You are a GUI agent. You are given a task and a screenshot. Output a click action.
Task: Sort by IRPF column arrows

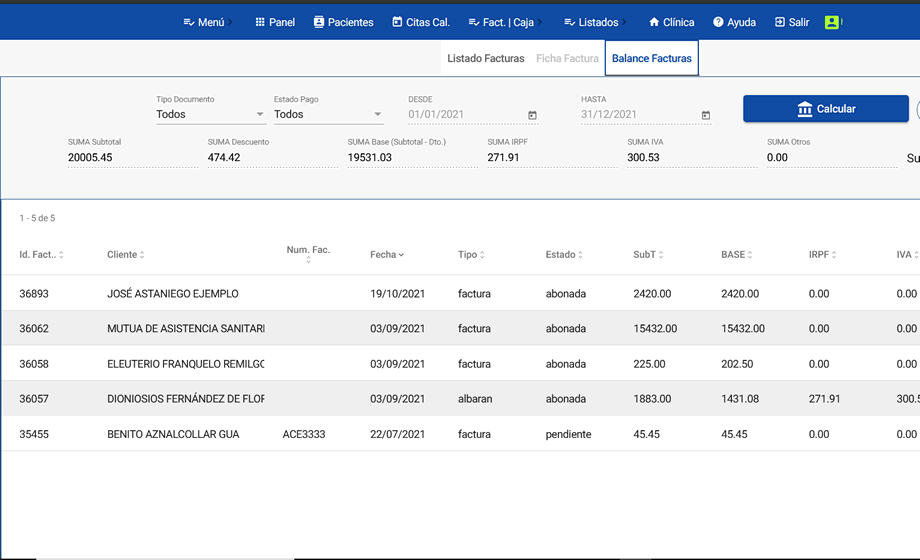834,255
